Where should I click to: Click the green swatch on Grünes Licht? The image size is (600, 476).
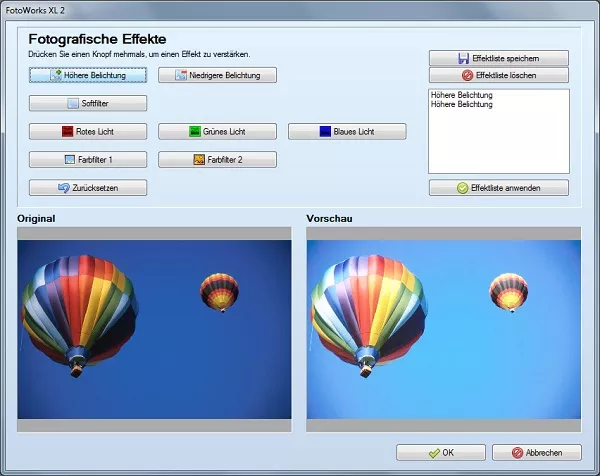pos(195,132)
